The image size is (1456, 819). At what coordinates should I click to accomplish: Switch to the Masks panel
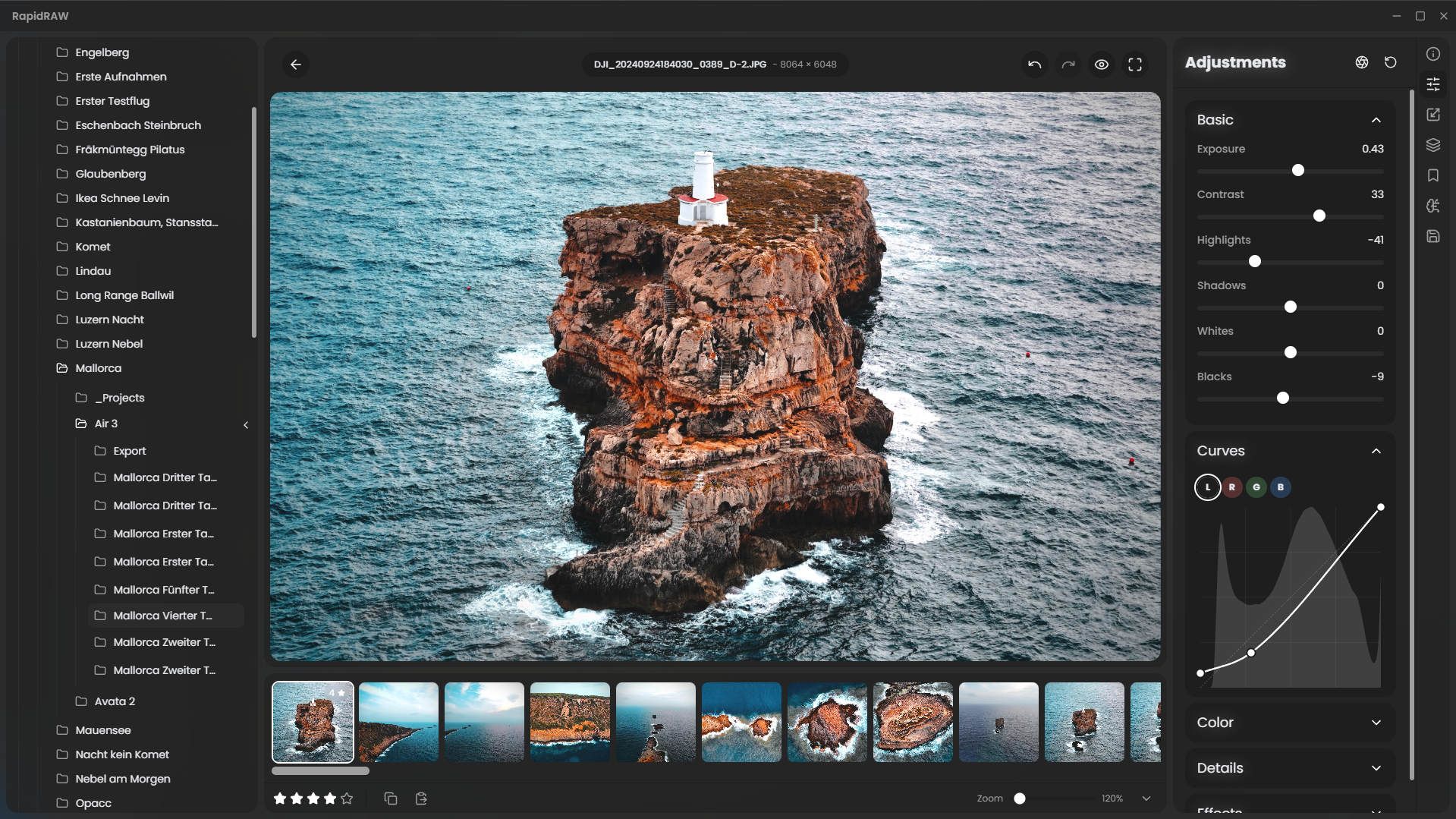click(1433, 144)
